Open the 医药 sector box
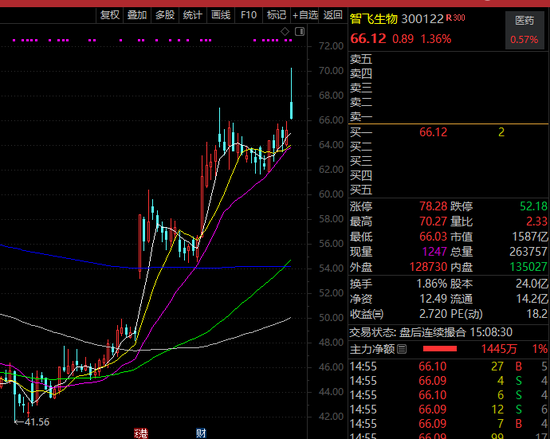550x439 pixels. (524, 30)
